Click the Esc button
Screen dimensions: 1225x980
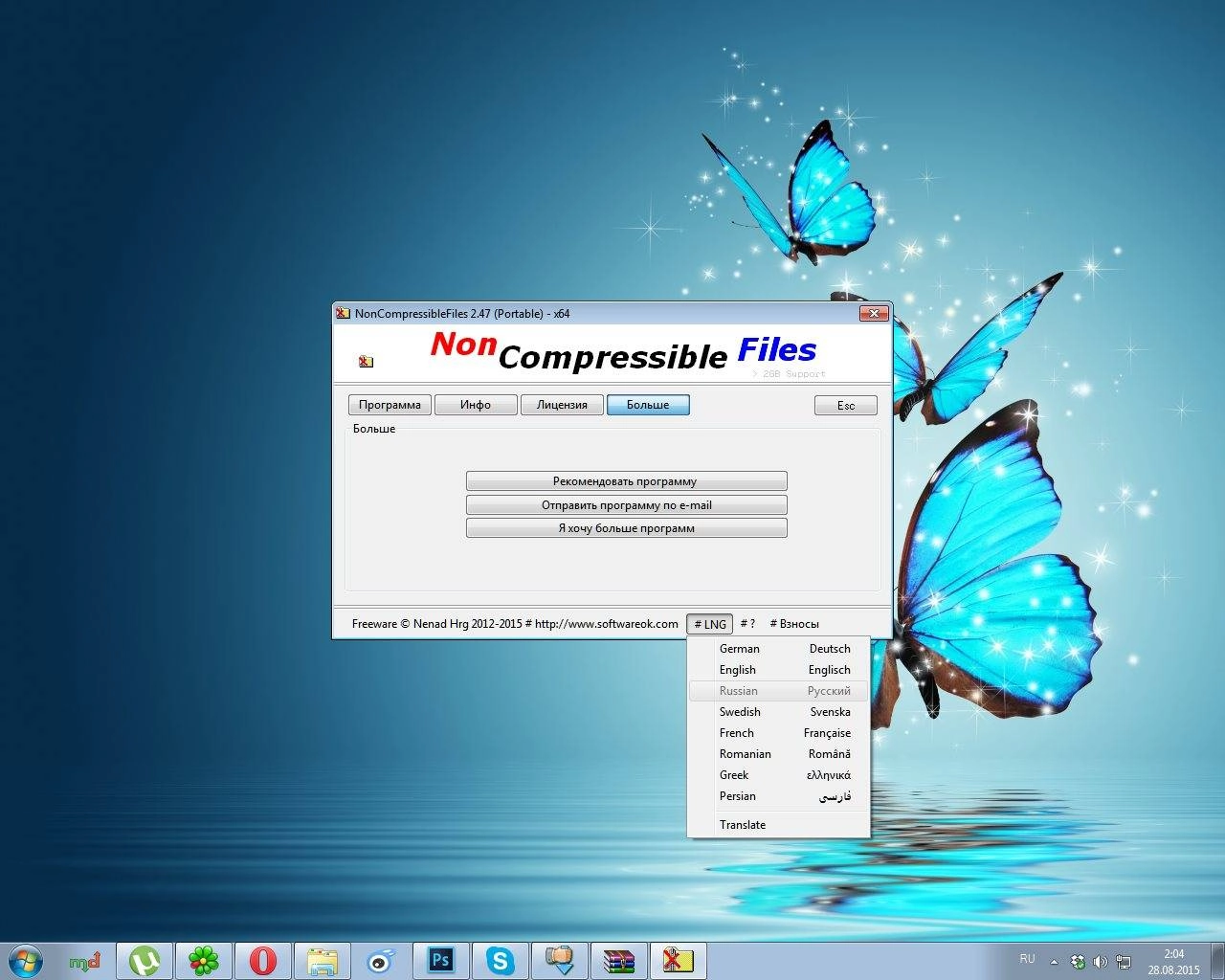846,406
